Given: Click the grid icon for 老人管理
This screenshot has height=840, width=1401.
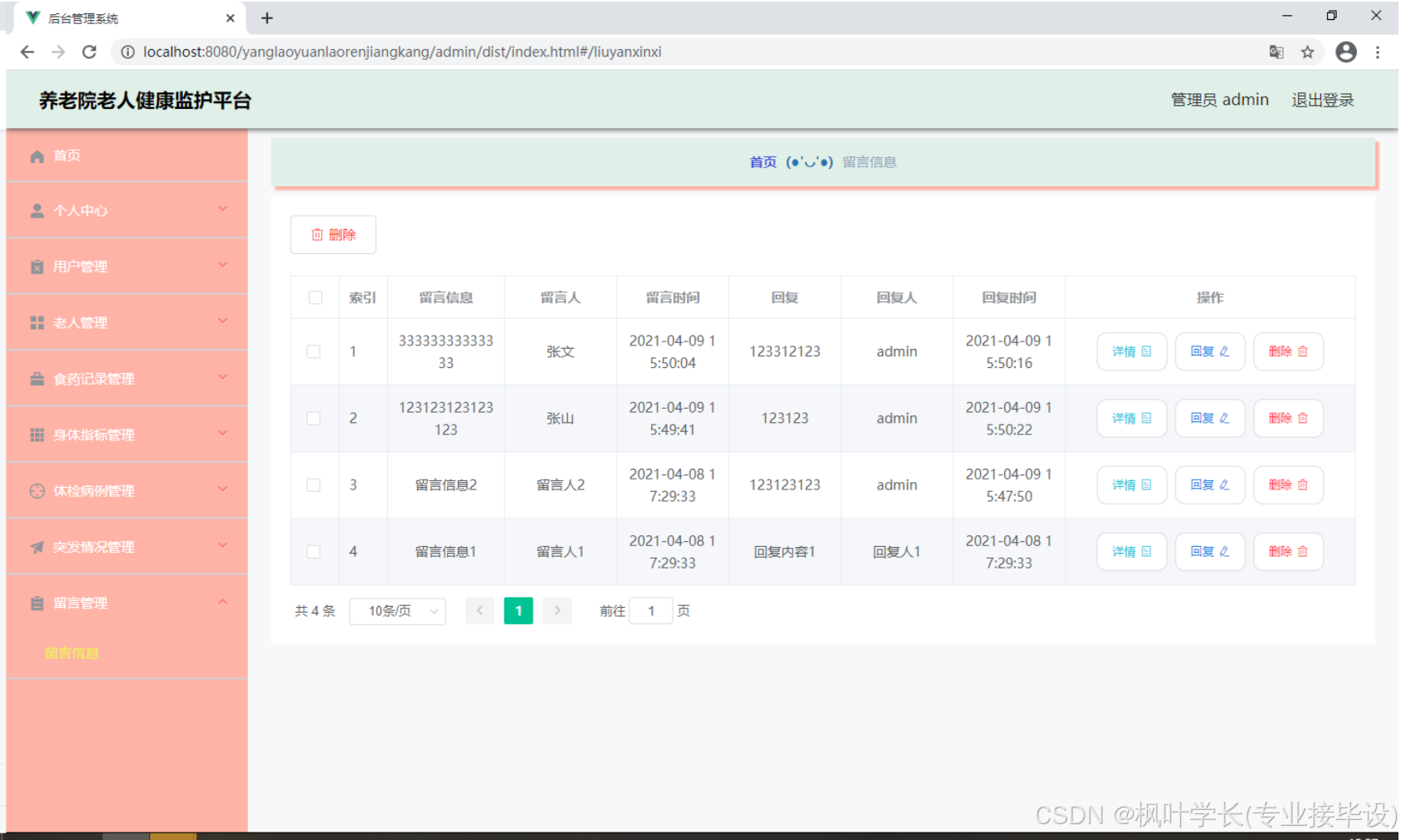Looking at the screenshot, I should click(x=37, y=322).
